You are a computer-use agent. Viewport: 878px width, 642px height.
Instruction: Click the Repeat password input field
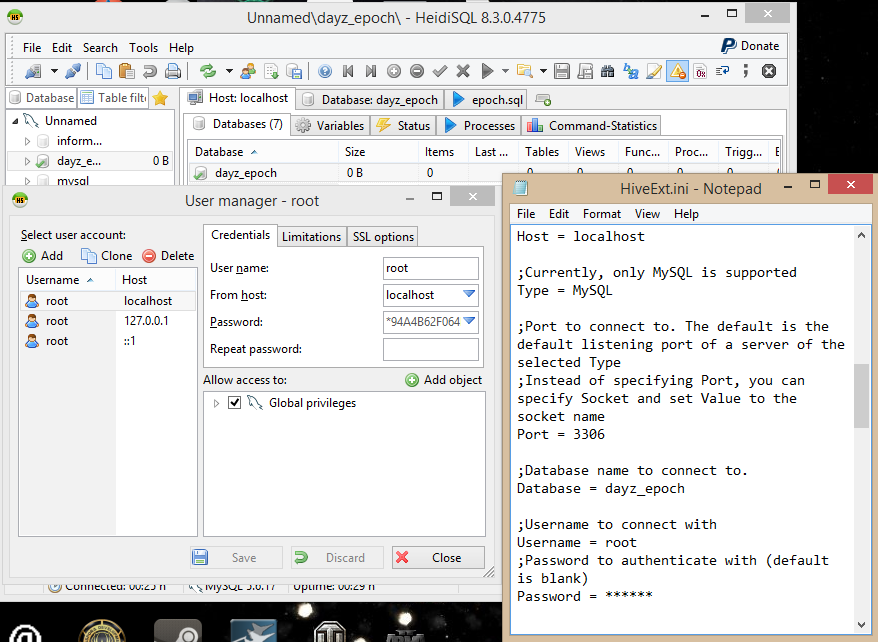pos(431,349)
